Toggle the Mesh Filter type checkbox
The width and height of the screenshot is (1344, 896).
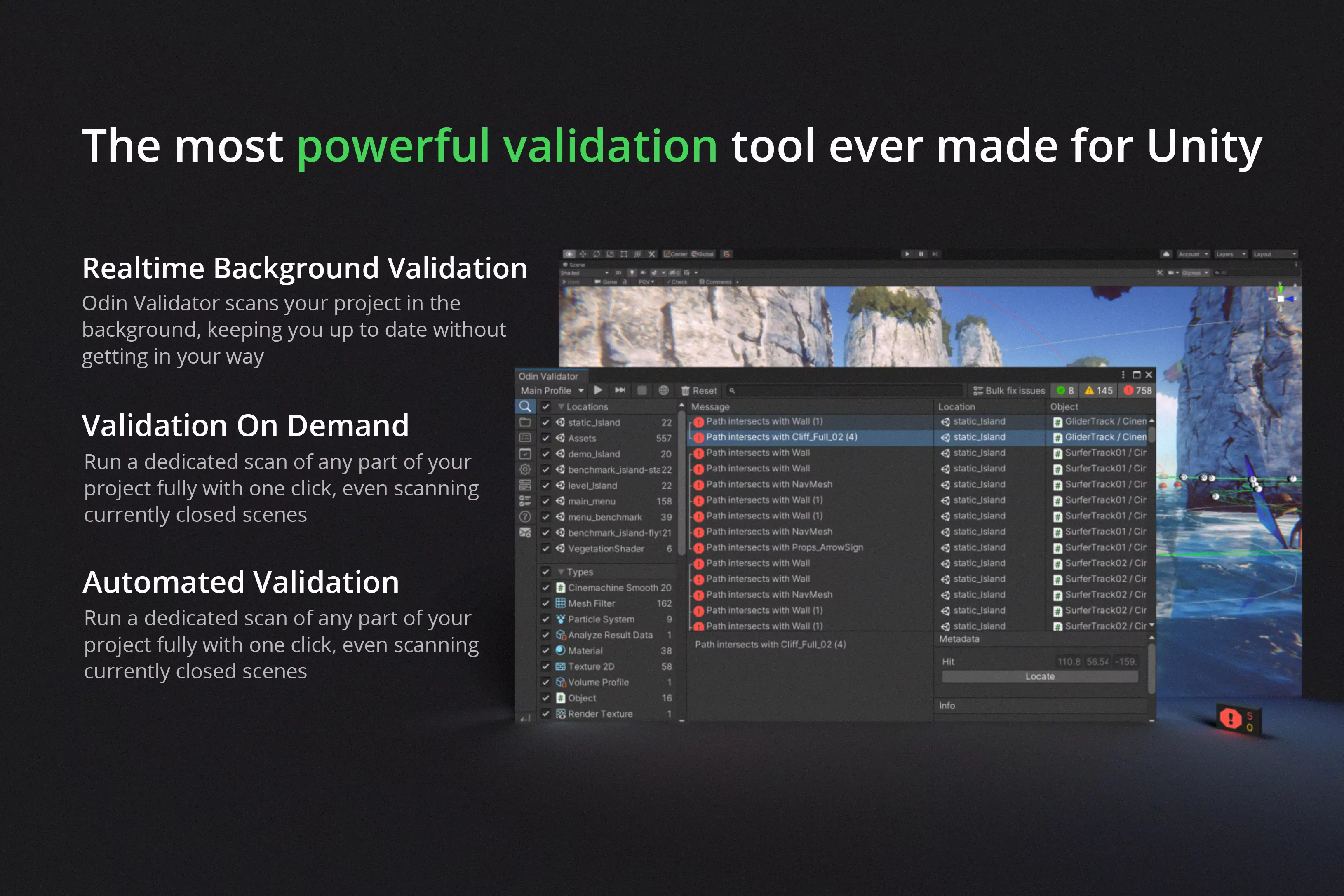[x=546, y=603]
